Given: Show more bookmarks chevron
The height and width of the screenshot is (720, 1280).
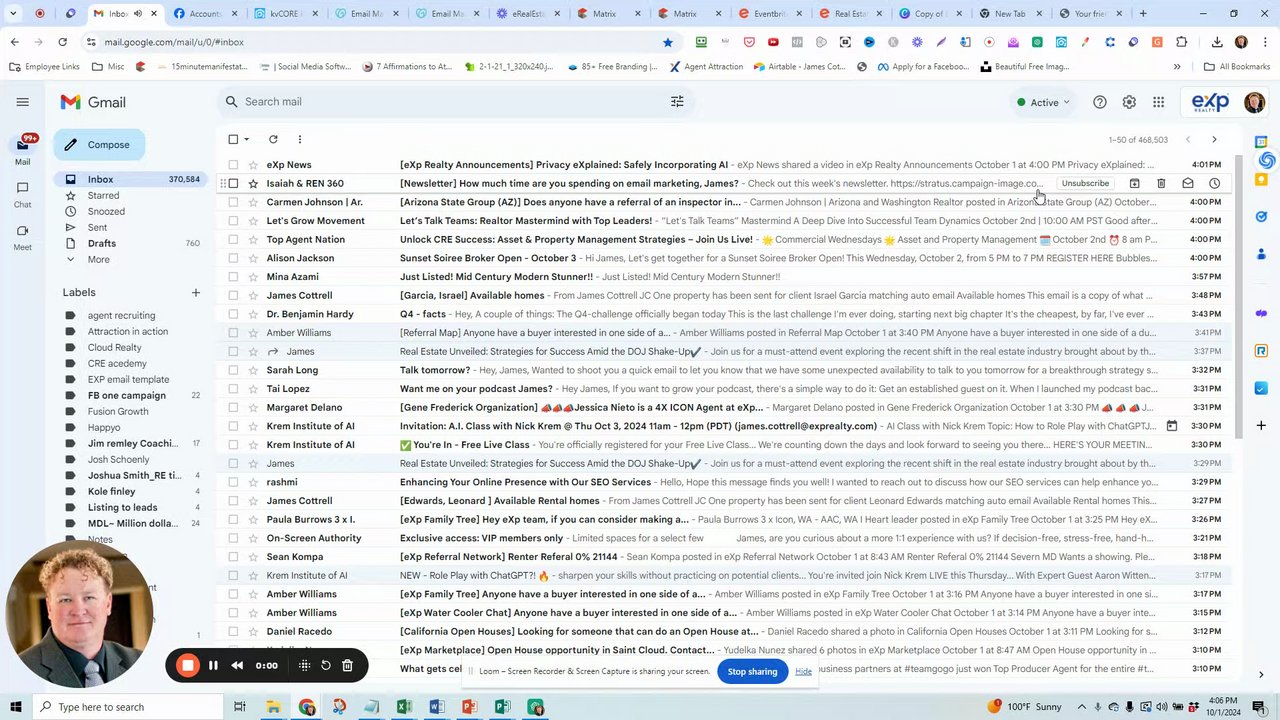Looking at the screenshot, I should pyautogui.click(x=1177, y=67).
